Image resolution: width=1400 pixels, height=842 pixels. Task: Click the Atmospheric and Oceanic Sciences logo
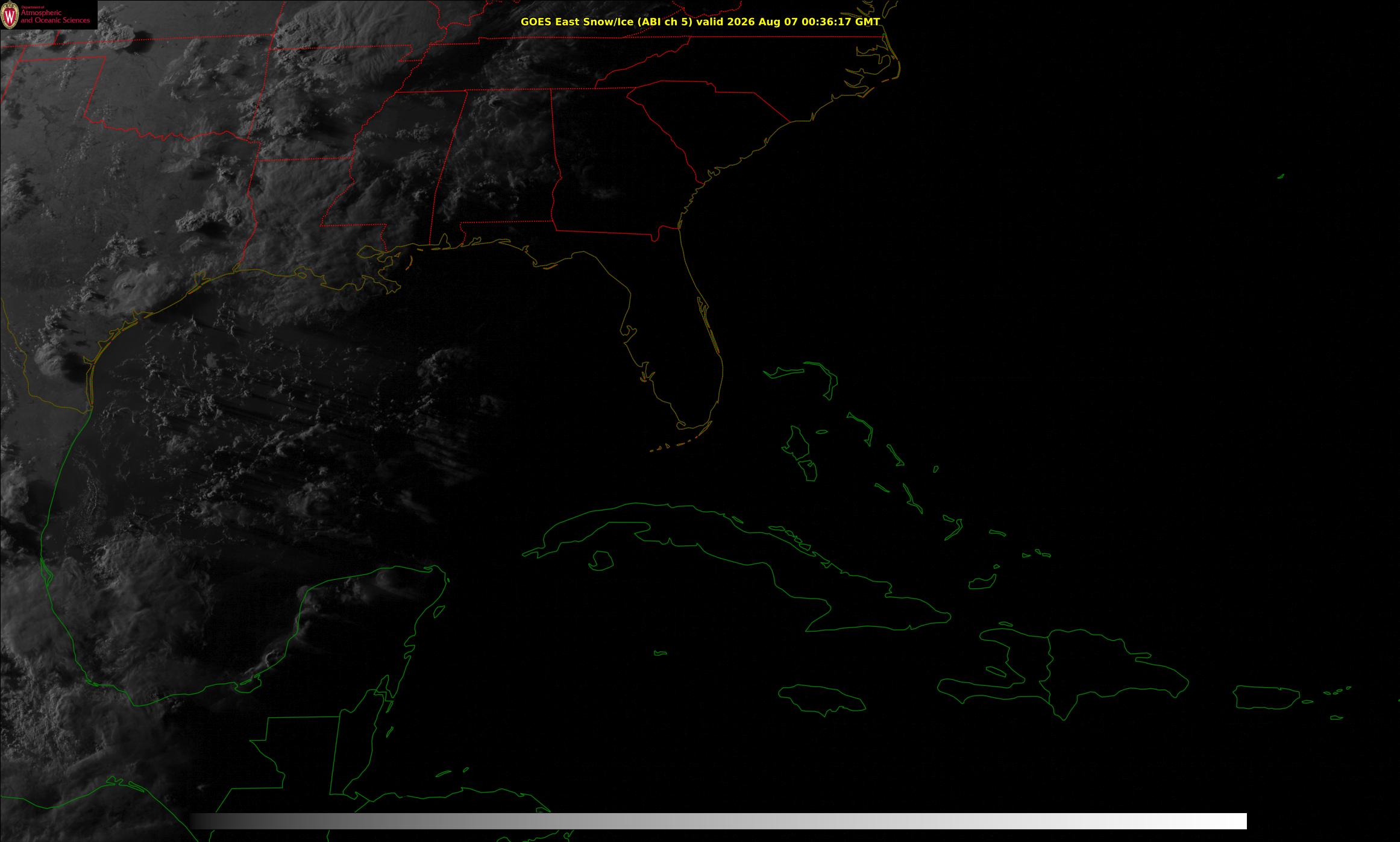tap(48, 14)
